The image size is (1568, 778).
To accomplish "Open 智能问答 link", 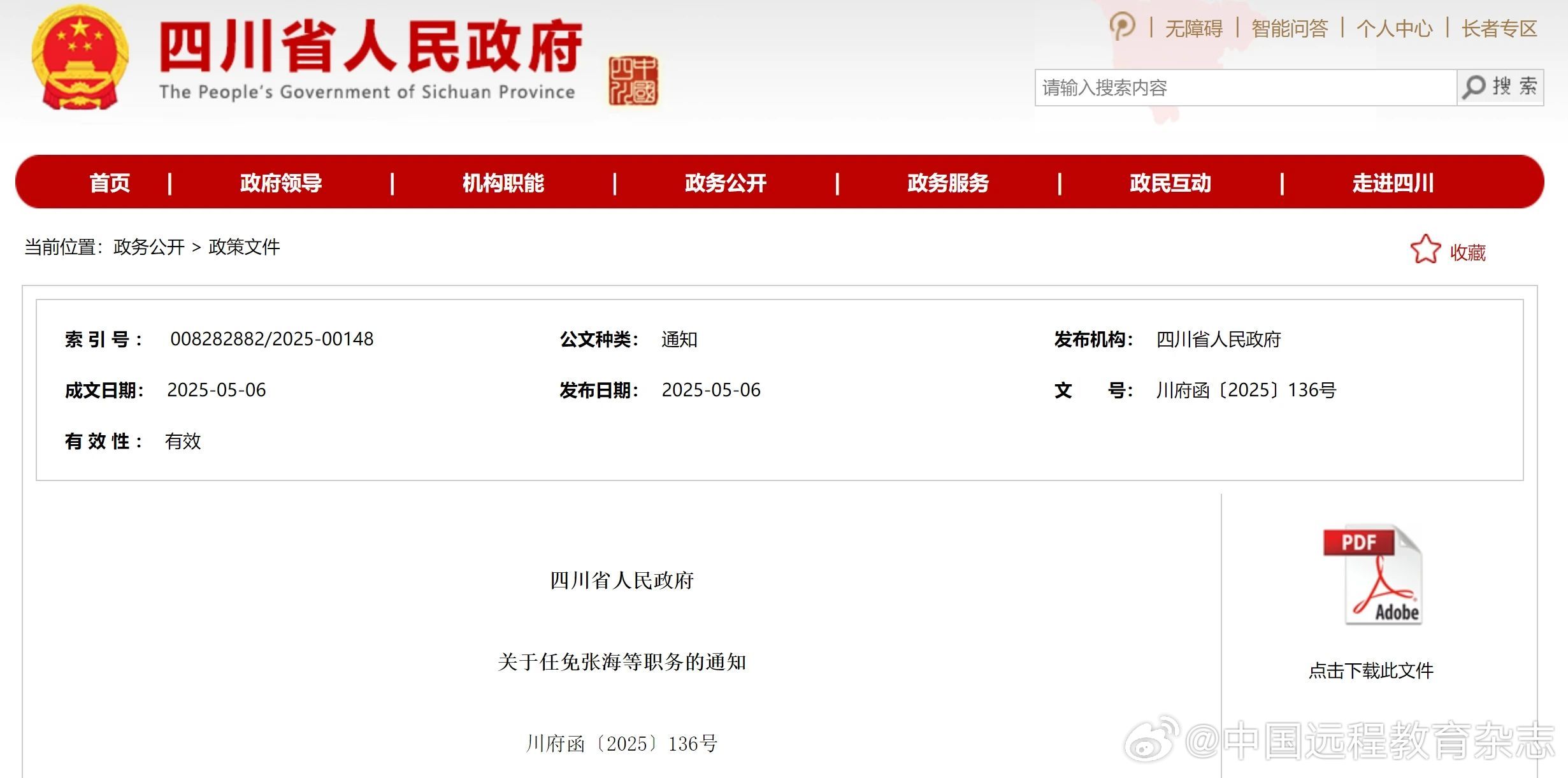I will pyautogui.click(x=1290, y=29).
